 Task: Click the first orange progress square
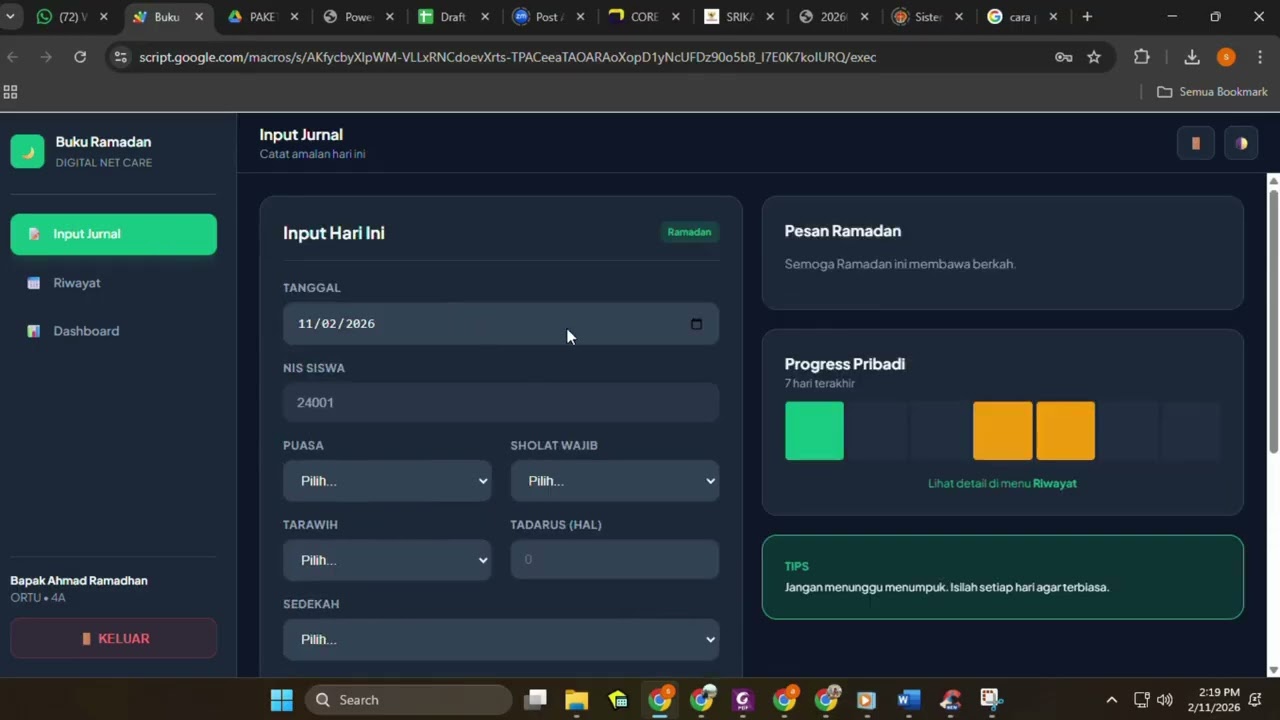(x=1003, y=431)
